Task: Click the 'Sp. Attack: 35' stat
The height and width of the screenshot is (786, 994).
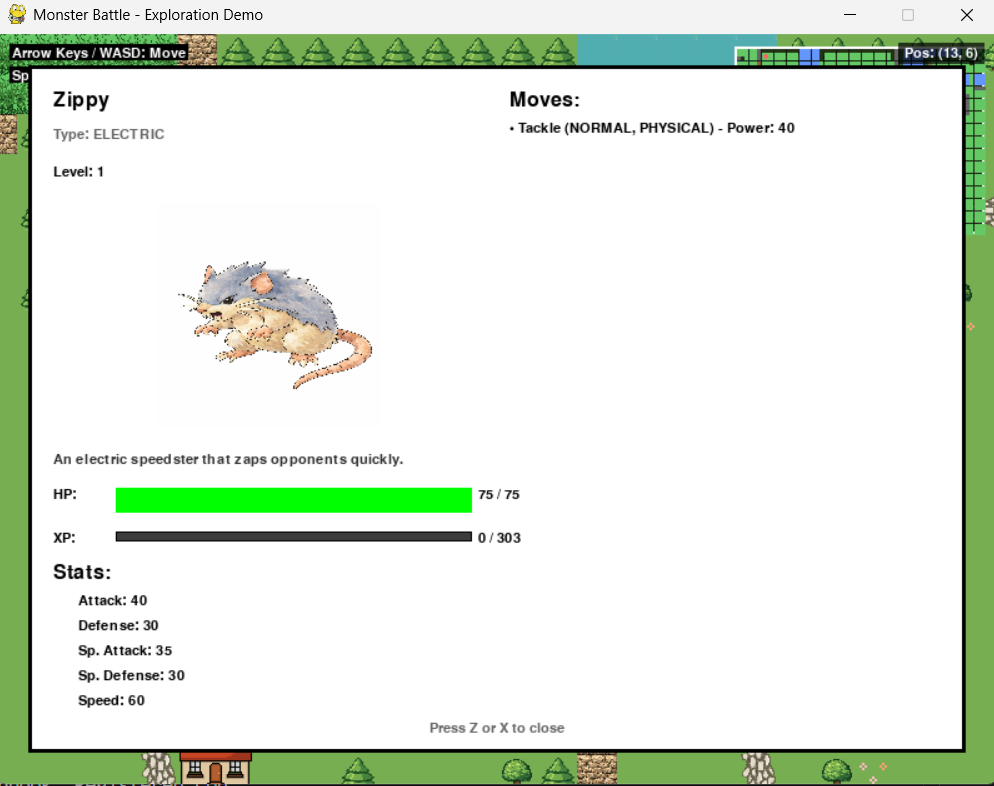Action: (x=125, y=650)
